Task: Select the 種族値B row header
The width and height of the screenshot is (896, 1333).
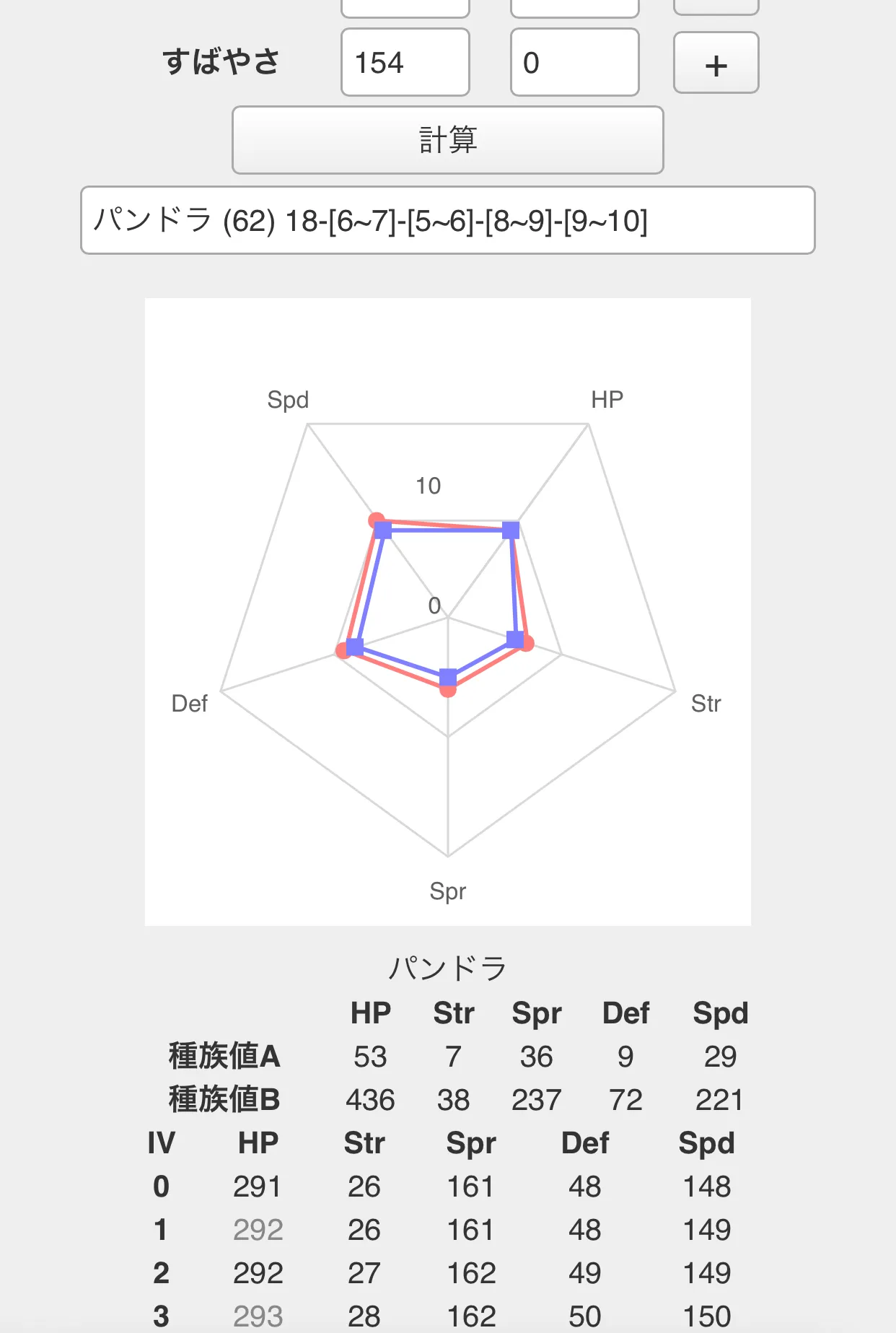Action: (224, 1099)
